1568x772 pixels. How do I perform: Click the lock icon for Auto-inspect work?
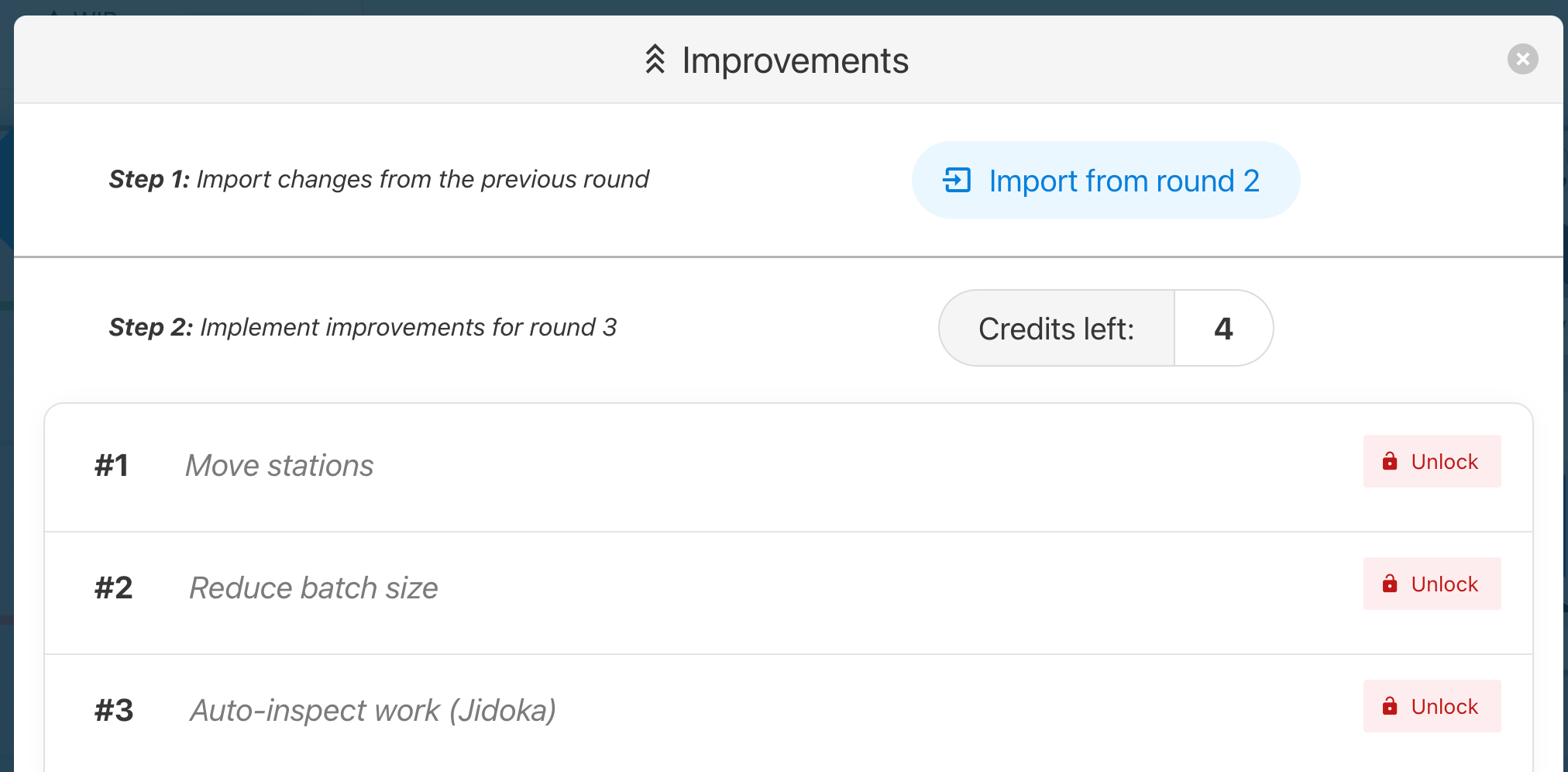point(1390,706)
